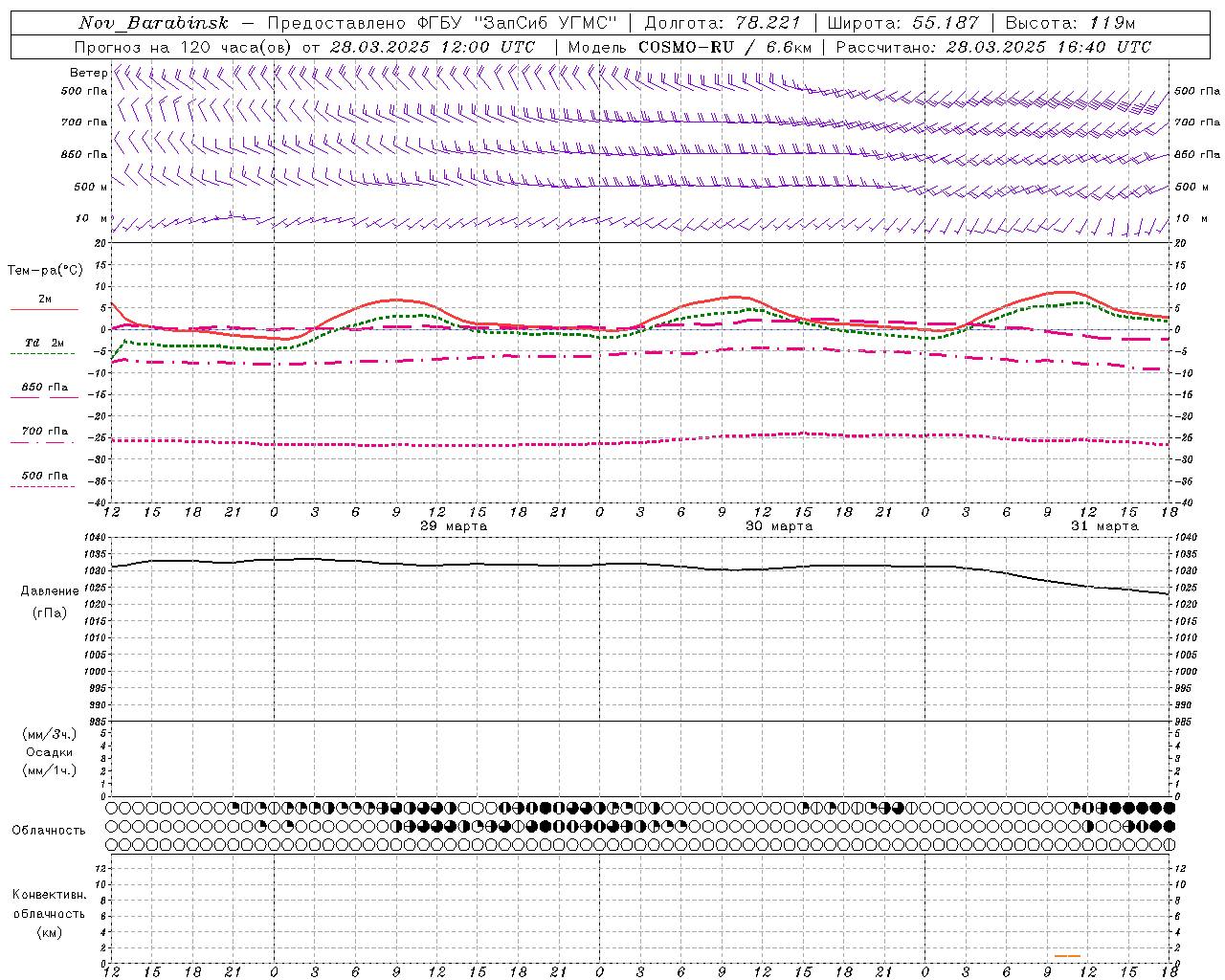Click the (км) unit label for convective clouds
The width and height of the screenshot is (1225, 980).
tap(49, 932)
